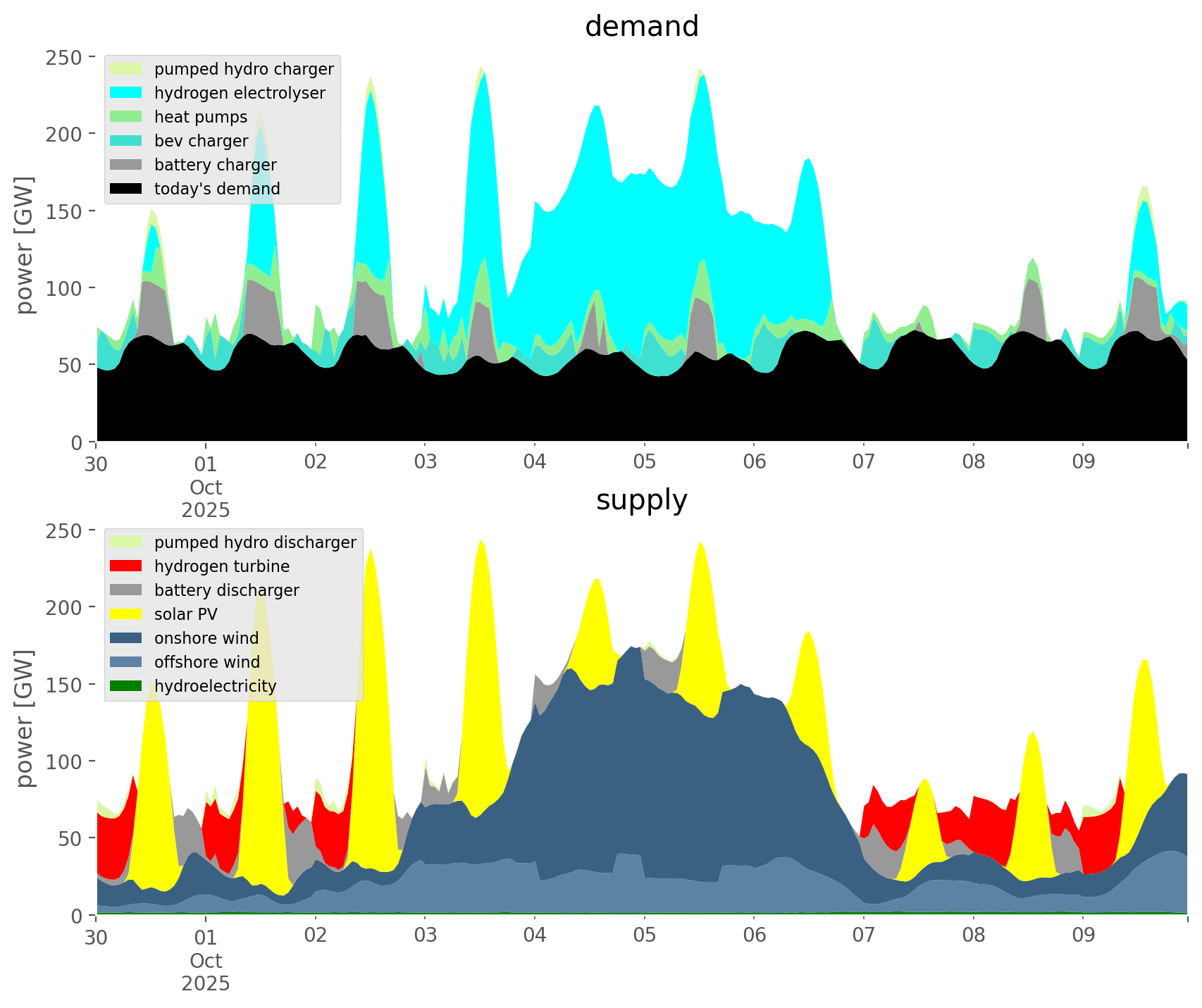1202x1008 pixels.
Task: Click the cyan hydrogen electrolyser legend swatch
Action: point(127,93)
